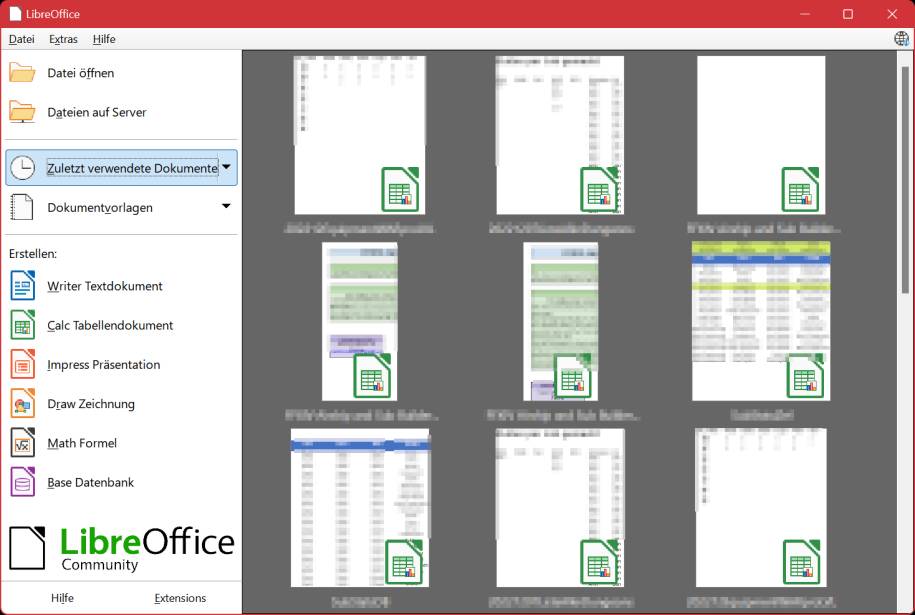Create a Math Formel
The width and height of the screenshot is (915, 615).
(82, 443)
